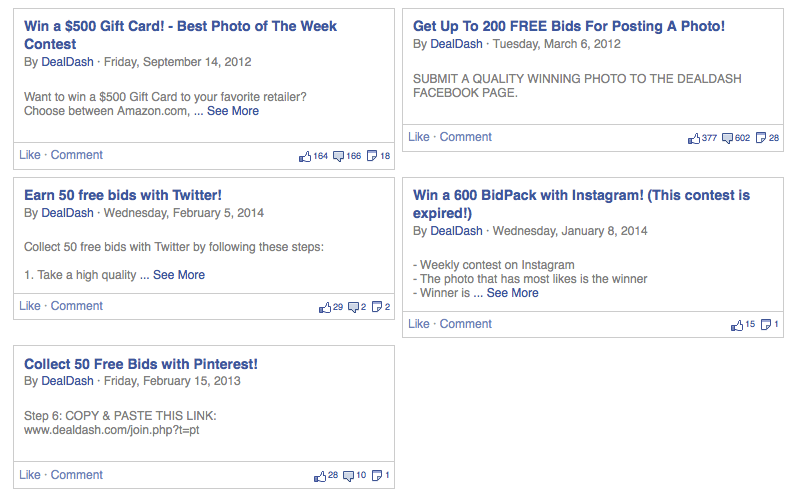Expand See More on Twitter bids note

[178, 275]
